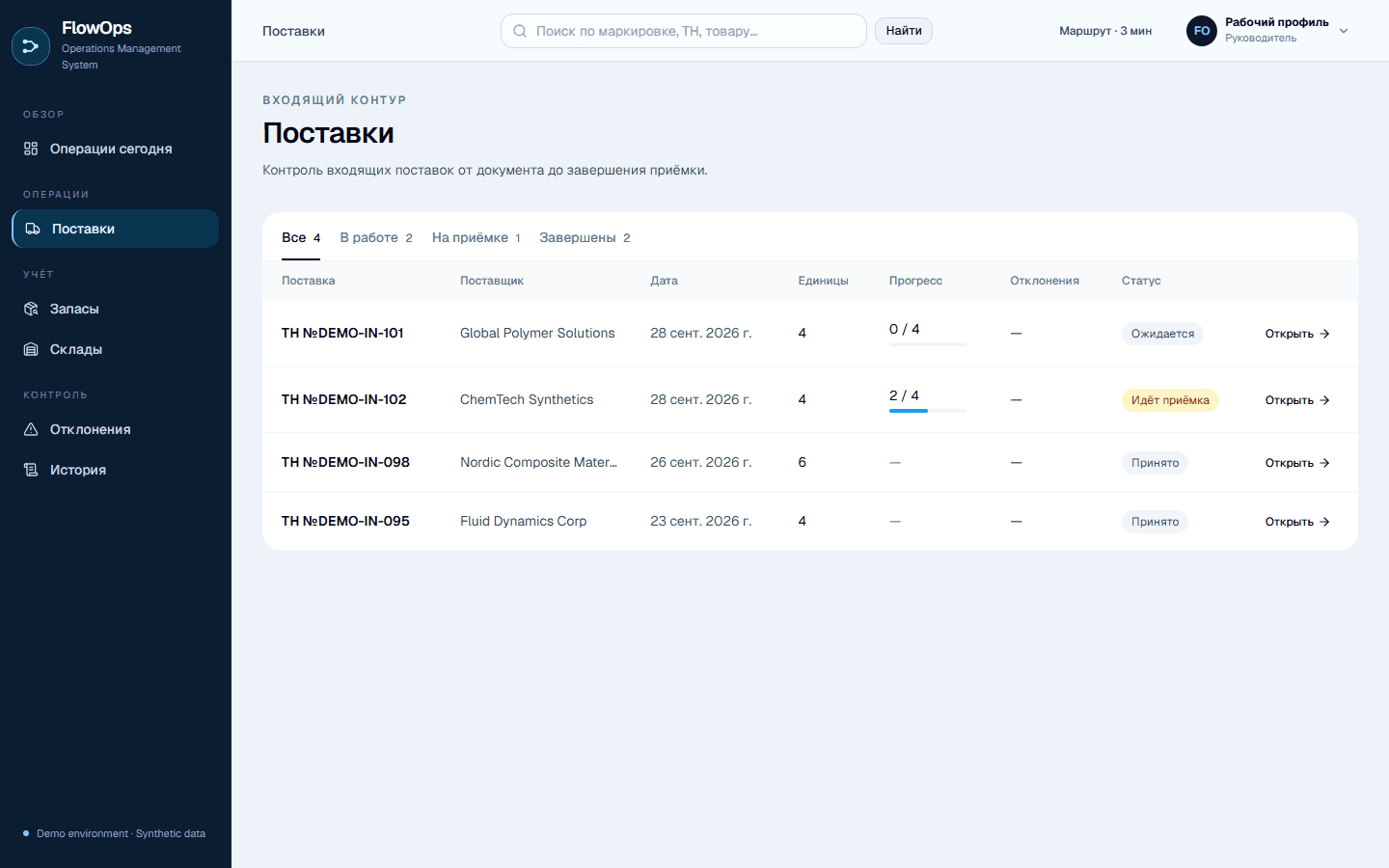Open delivery ТН №DEMO-IN-095 via Открыть
The image size is (1389, 868).
coord(1297,522)
